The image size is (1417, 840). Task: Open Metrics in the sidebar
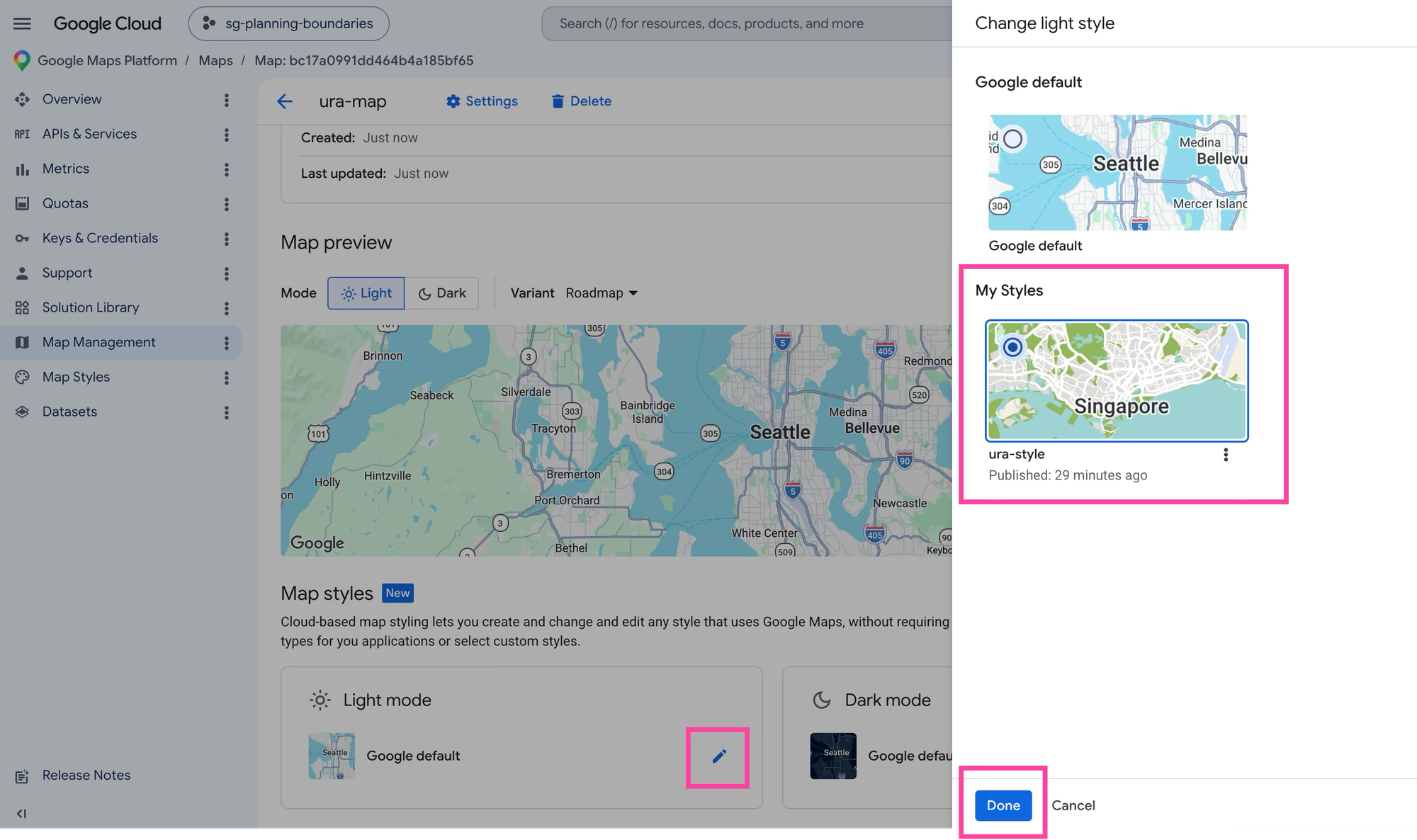(65, 169)
